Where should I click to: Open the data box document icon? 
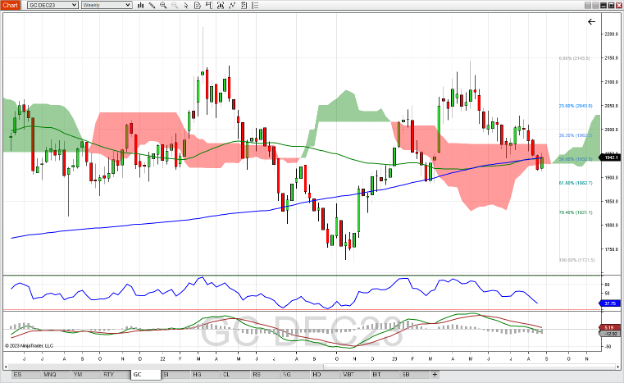click(197, 5)
